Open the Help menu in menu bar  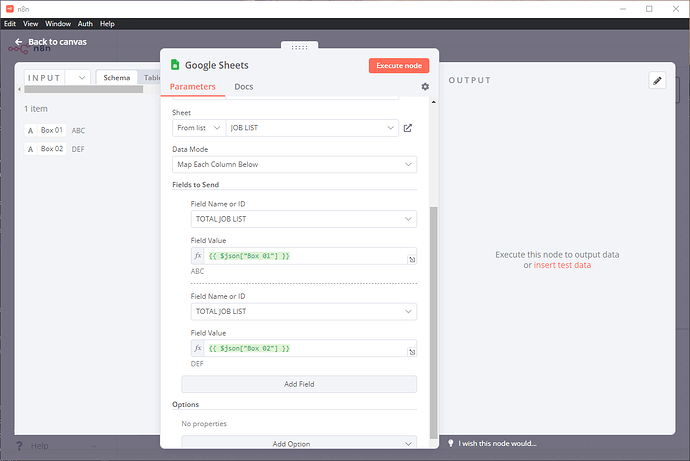107,24
